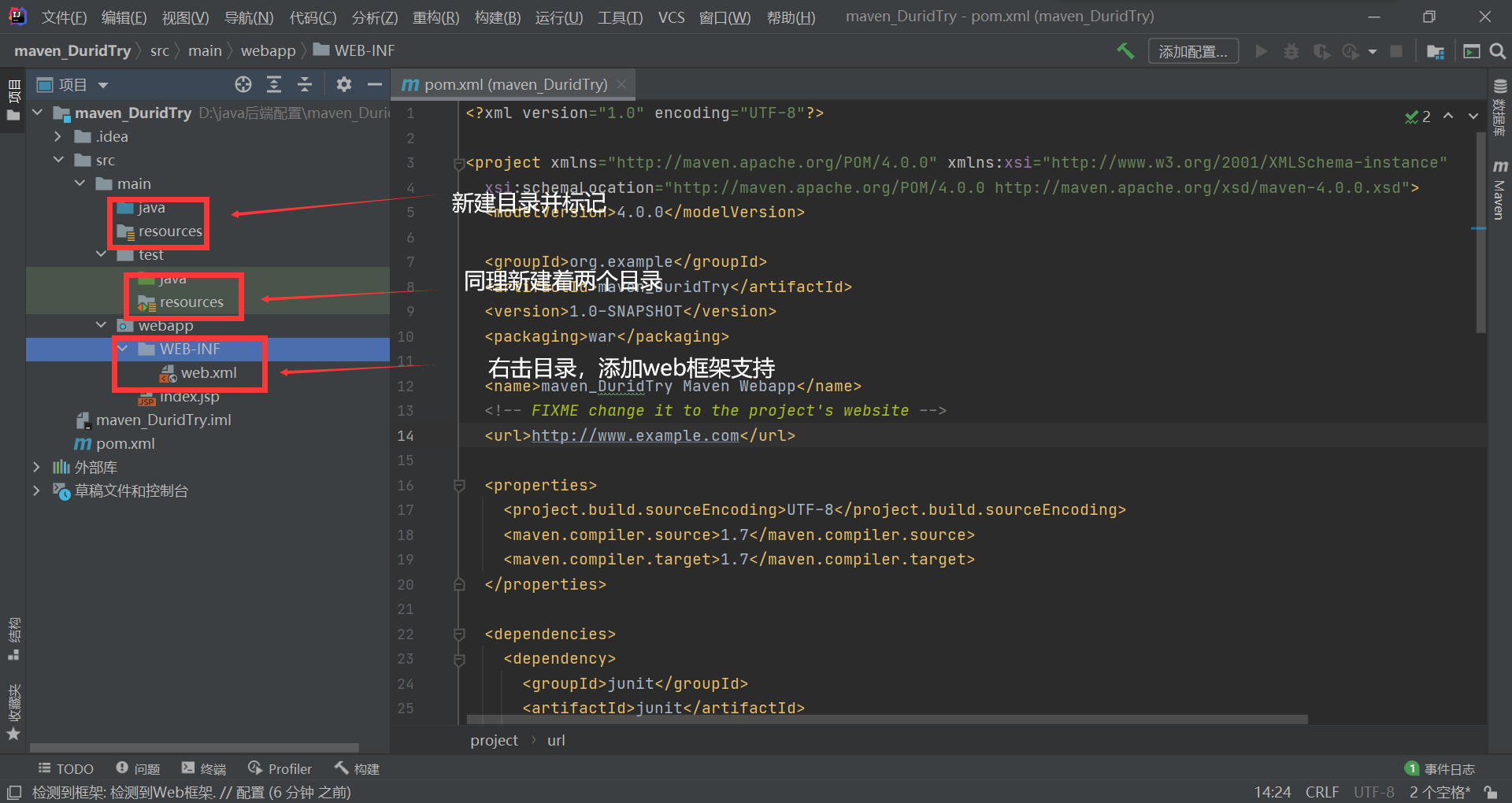Open the Profiler tool window
Screen dimensions: 1512x803
pos(280,768)
